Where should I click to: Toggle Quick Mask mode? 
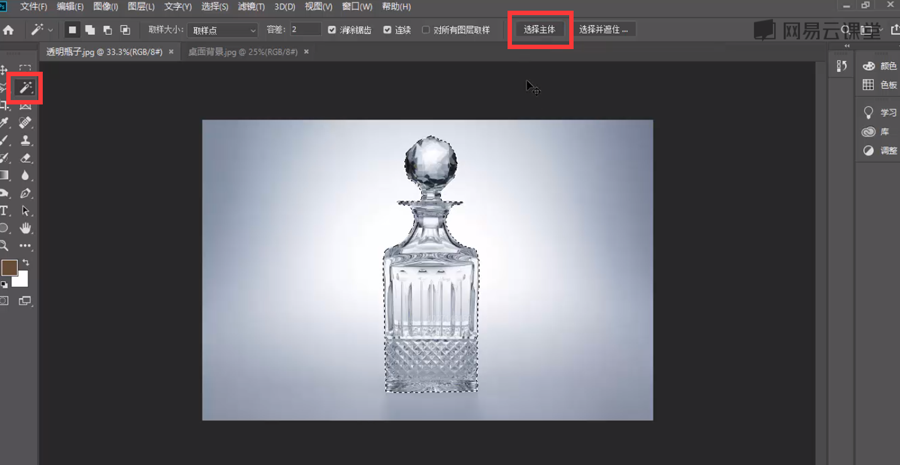coord(4,300)
